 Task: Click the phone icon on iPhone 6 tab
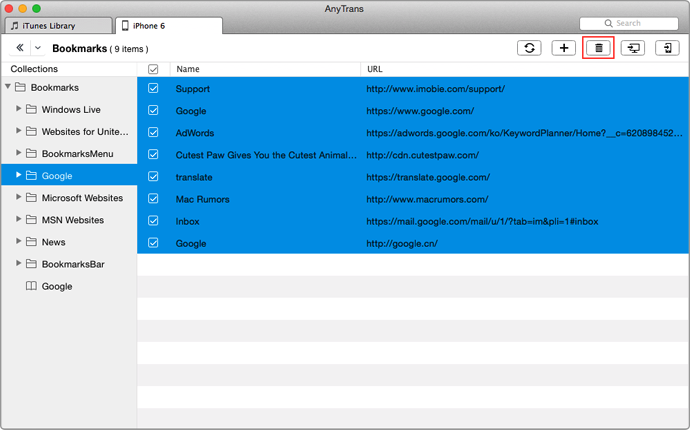tap(125, 26)
